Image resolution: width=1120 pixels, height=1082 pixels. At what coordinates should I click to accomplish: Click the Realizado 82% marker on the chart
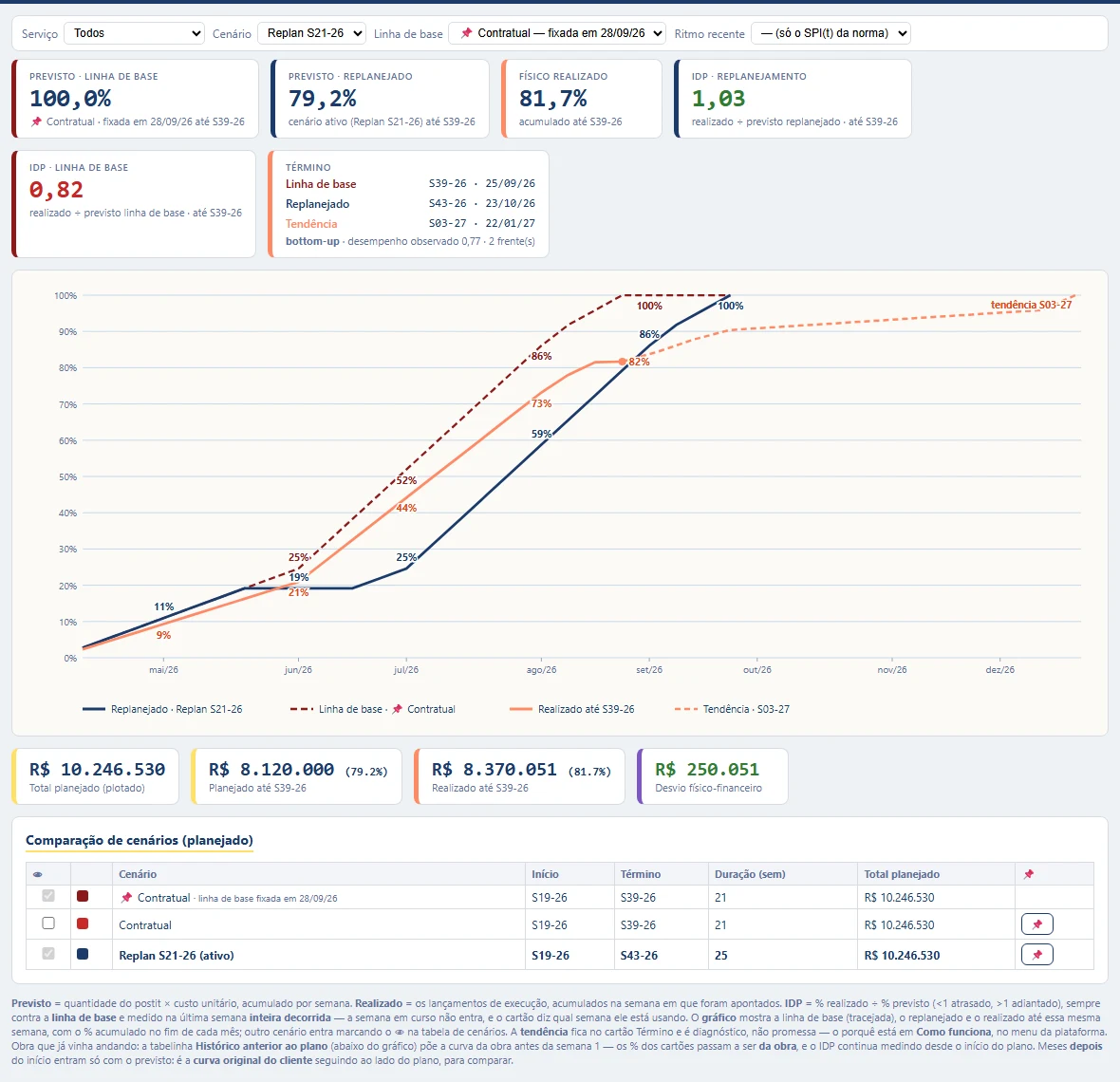pos(623,363)
